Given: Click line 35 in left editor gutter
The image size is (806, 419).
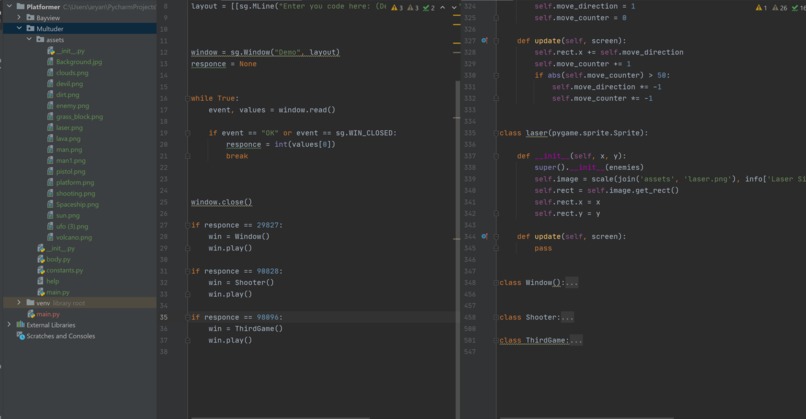Looking at the screenshot, I should tap(163, 317).
